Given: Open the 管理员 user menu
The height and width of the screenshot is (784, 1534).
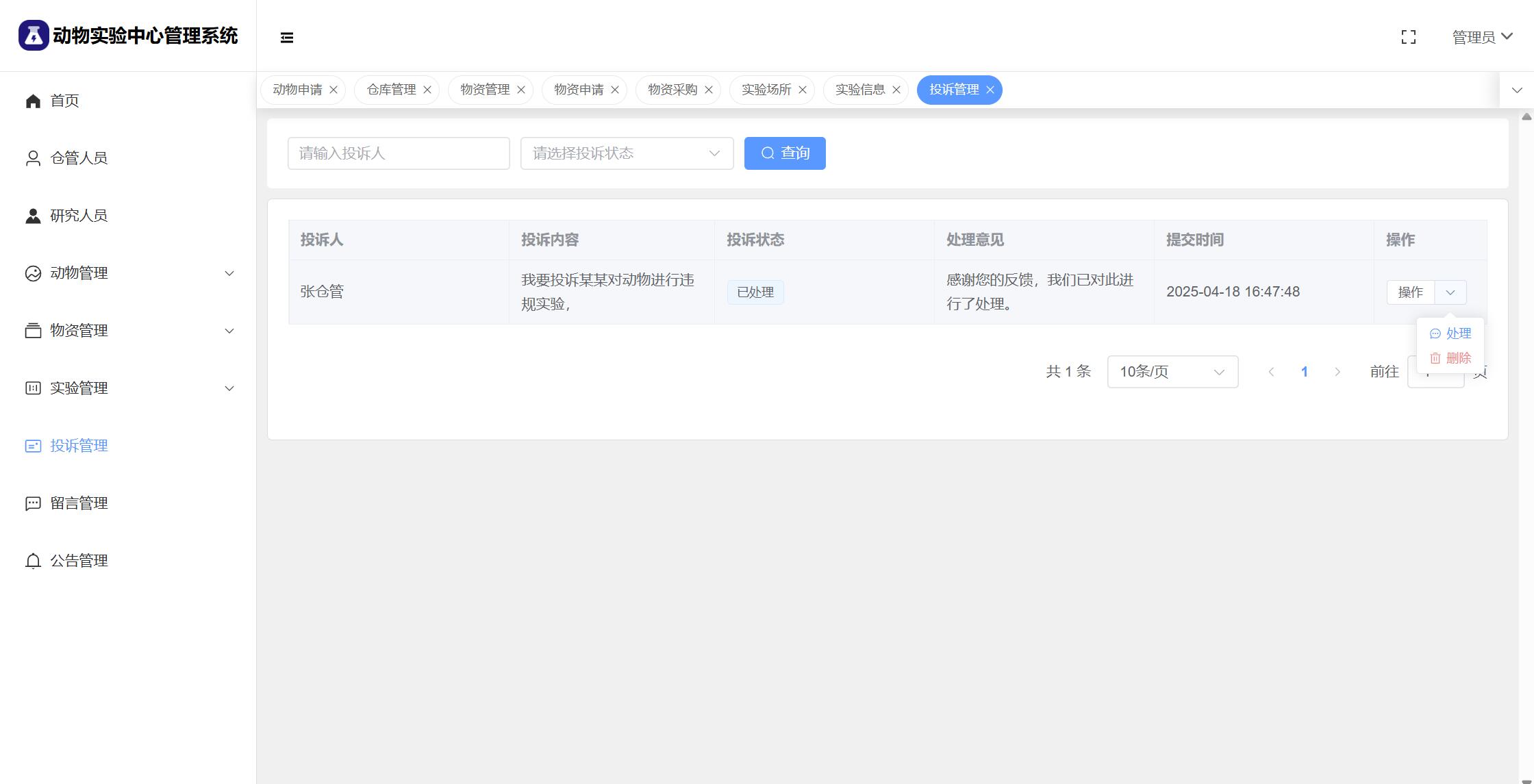Looking at the screenshot, I should 1482,37.
